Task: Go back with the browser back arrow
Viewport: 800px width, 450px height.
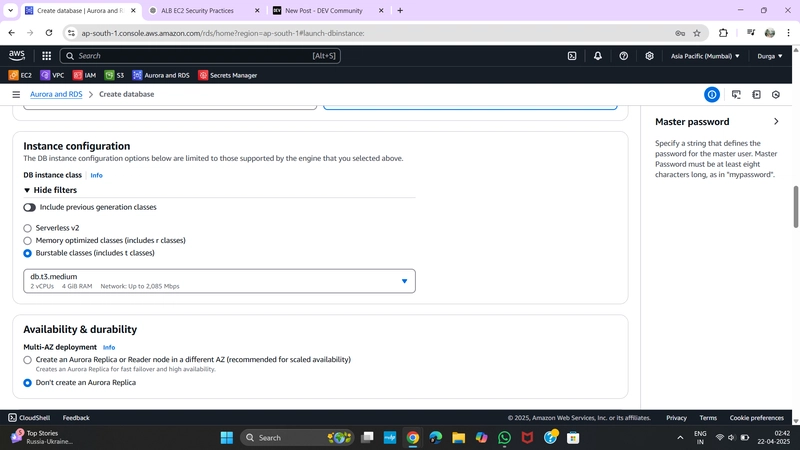Action: [11, 33]
